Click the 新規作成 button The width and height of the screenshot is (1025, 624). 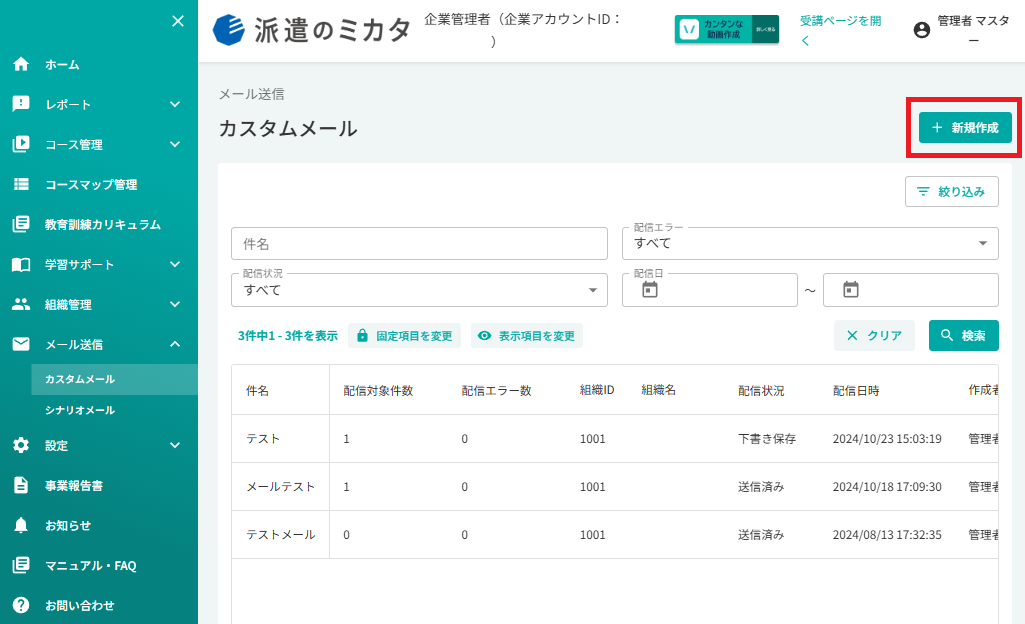click(965, 127)
